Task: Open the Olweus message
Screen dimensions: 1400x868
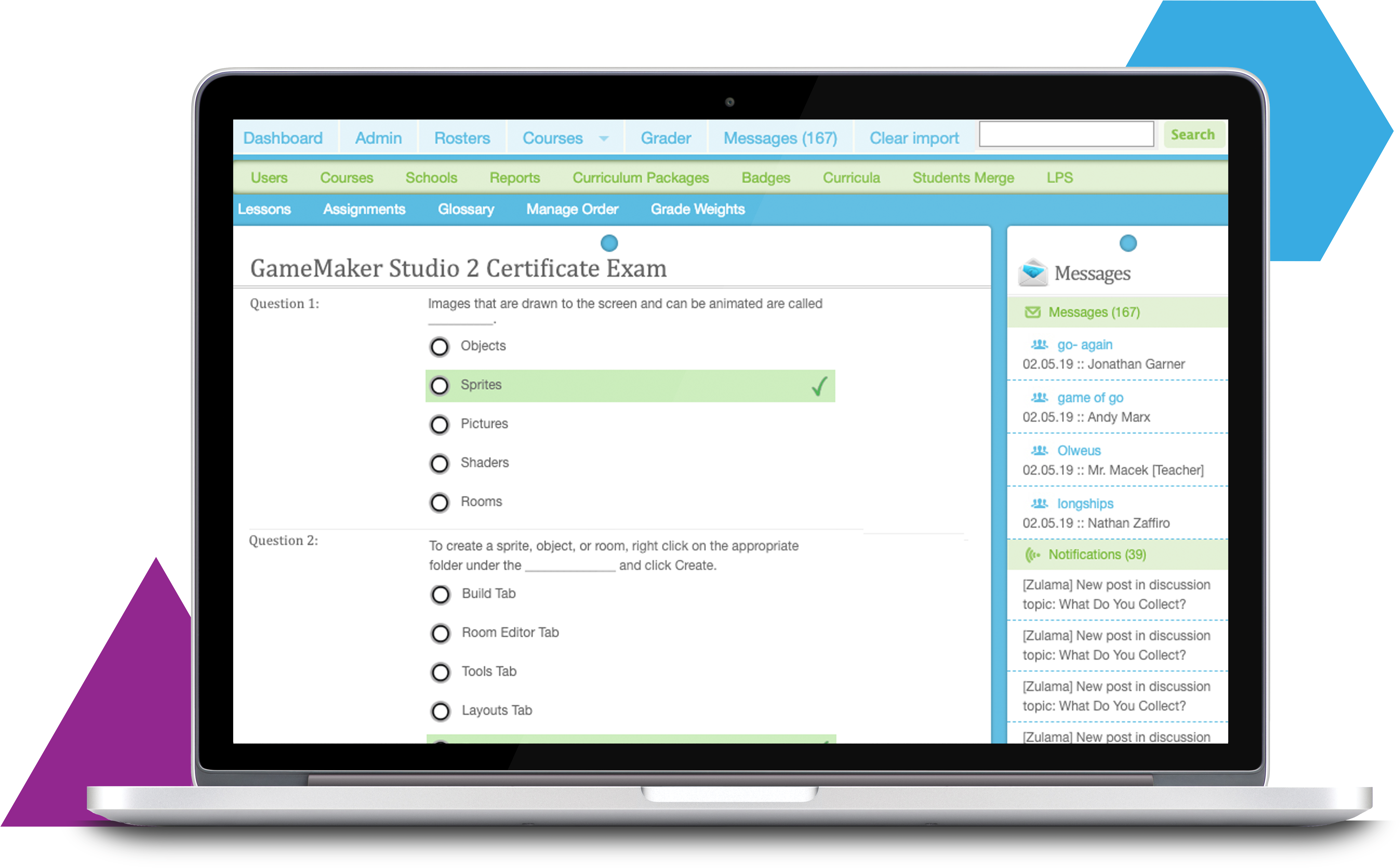Action: (x=1079, y=451)
